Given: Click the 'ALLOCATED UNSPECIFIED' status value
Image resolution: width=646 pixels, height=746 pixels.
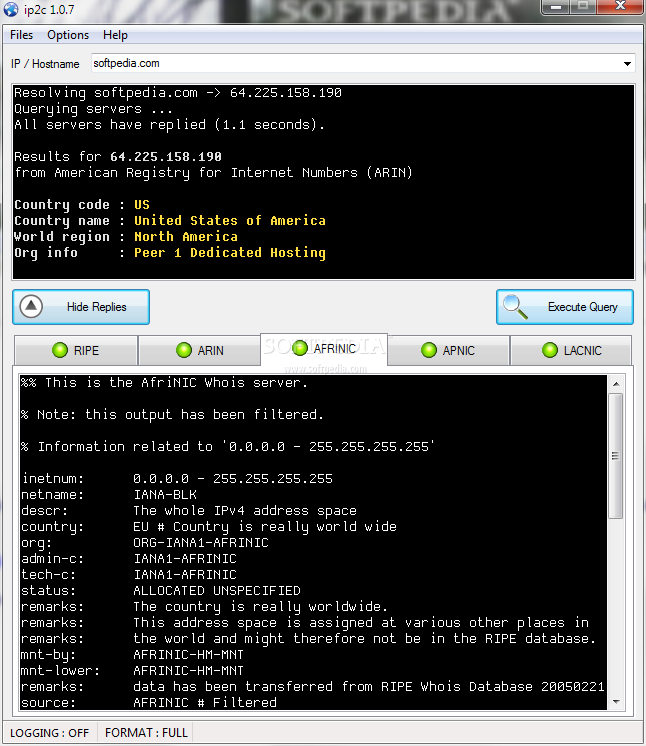Looking at the screenshot, I should [x=217, y=590].
